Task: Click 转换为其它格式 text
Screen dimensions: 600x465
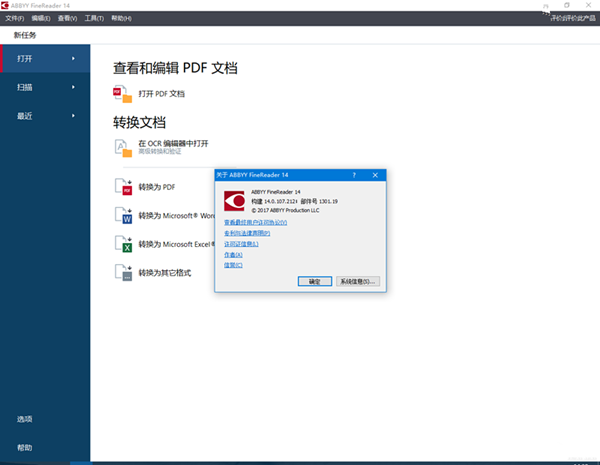Action: [x=165, y=272]
